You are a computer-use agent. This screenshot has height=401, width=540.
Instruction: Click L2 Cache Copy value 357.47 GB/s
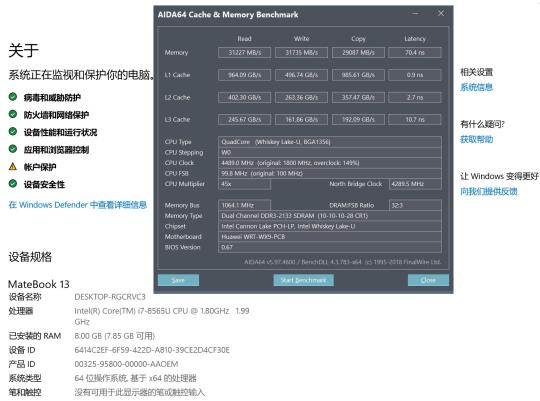click(358, 97)
